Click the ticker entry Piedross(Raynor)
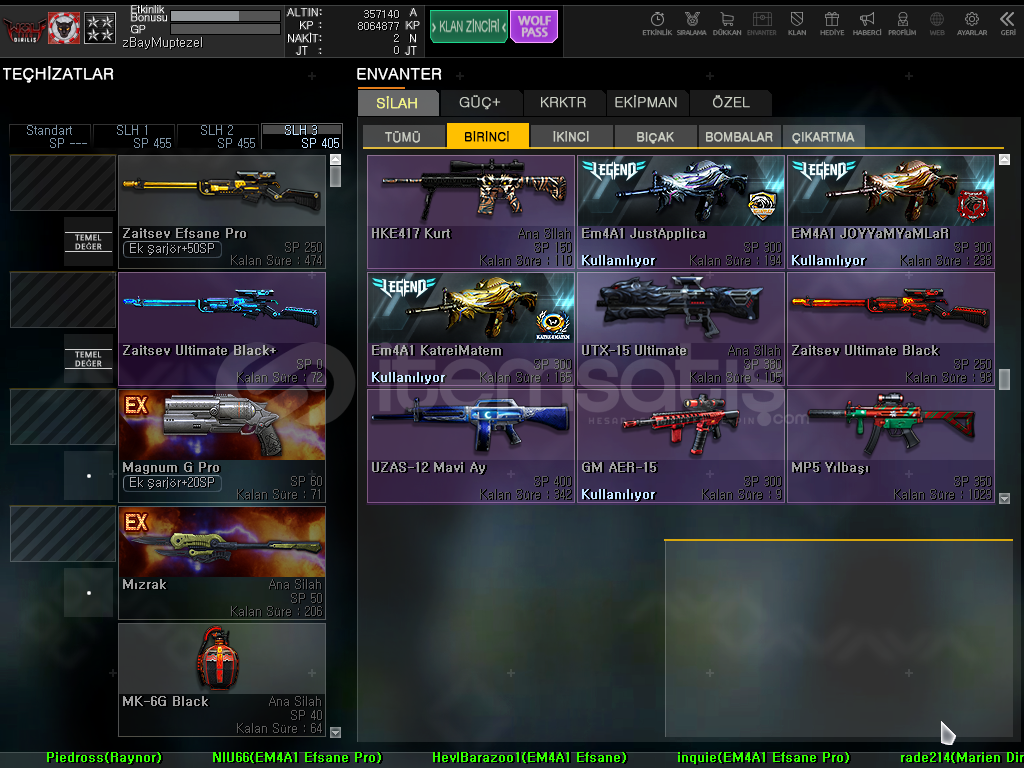Image resolution: width=1024 pixels, height=768 pixels. pyautogui.click(x=104, y=758)
